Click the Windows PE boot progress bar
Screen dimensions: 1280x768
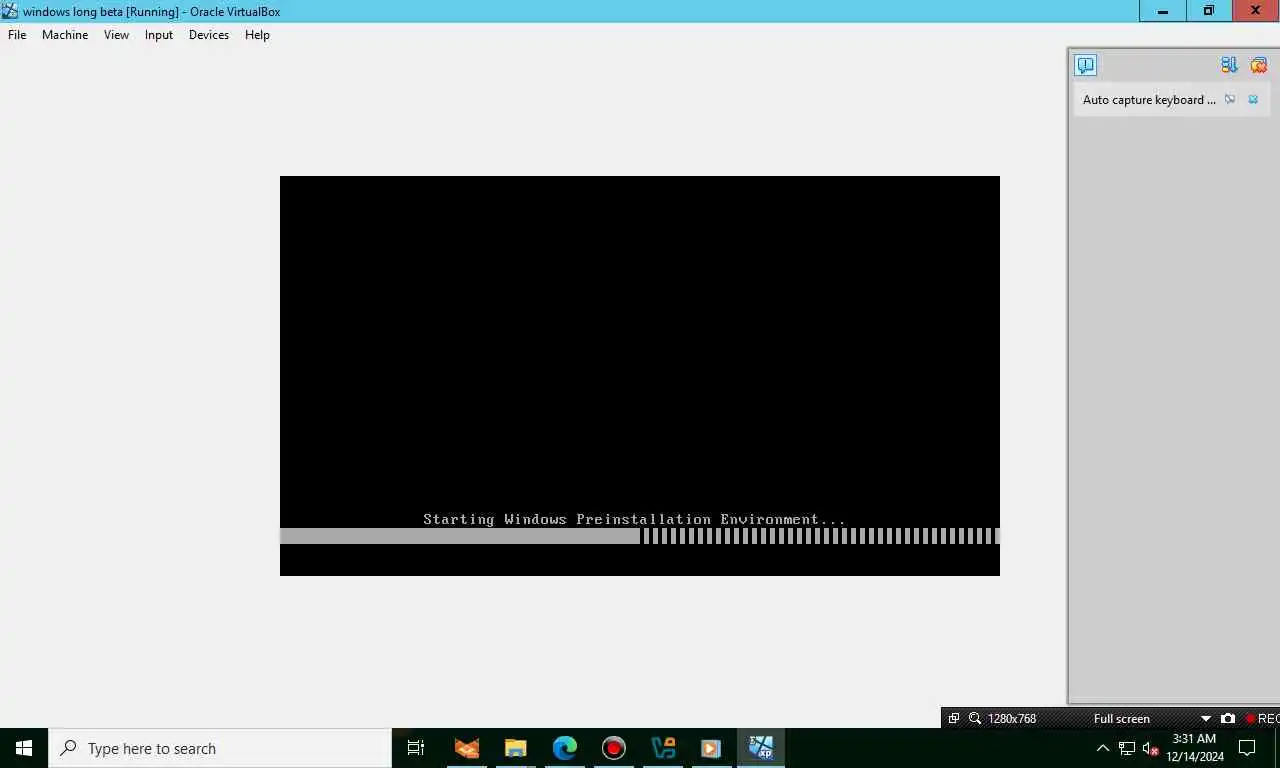point(640,536)
